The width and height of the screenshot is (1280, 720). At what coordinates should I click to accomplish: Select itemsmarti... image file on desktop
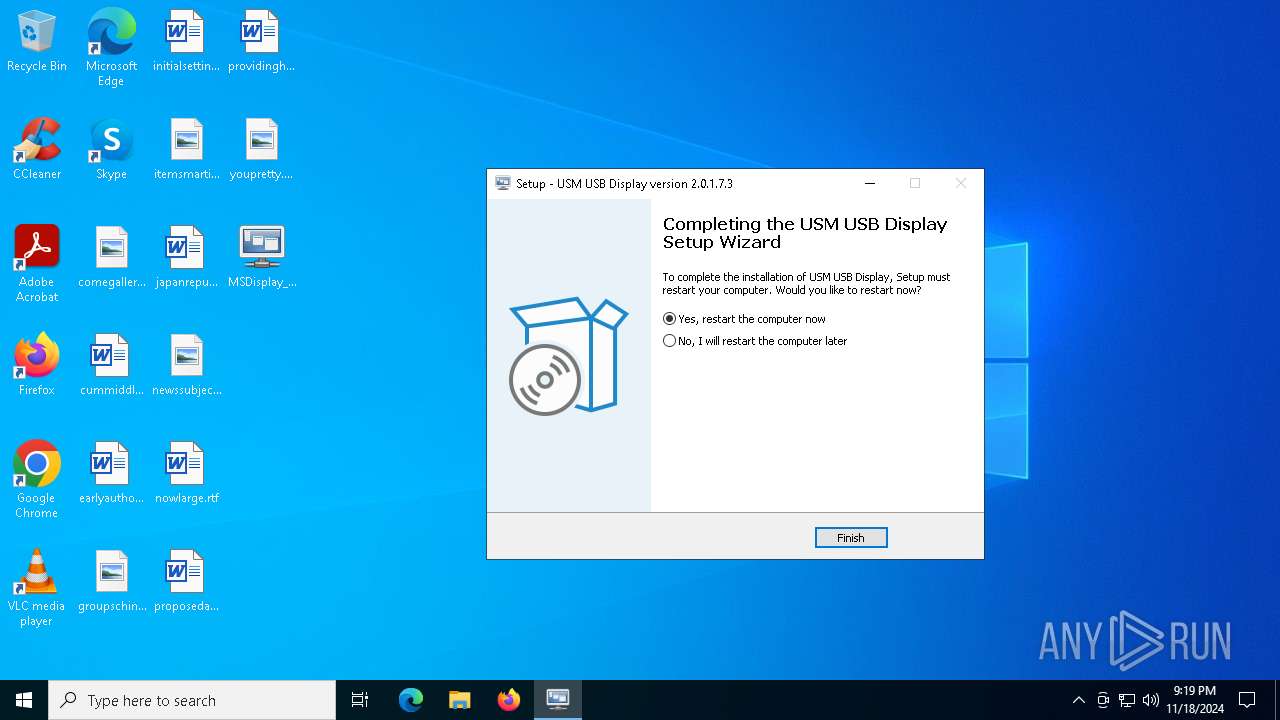click(x=186, y=150)
